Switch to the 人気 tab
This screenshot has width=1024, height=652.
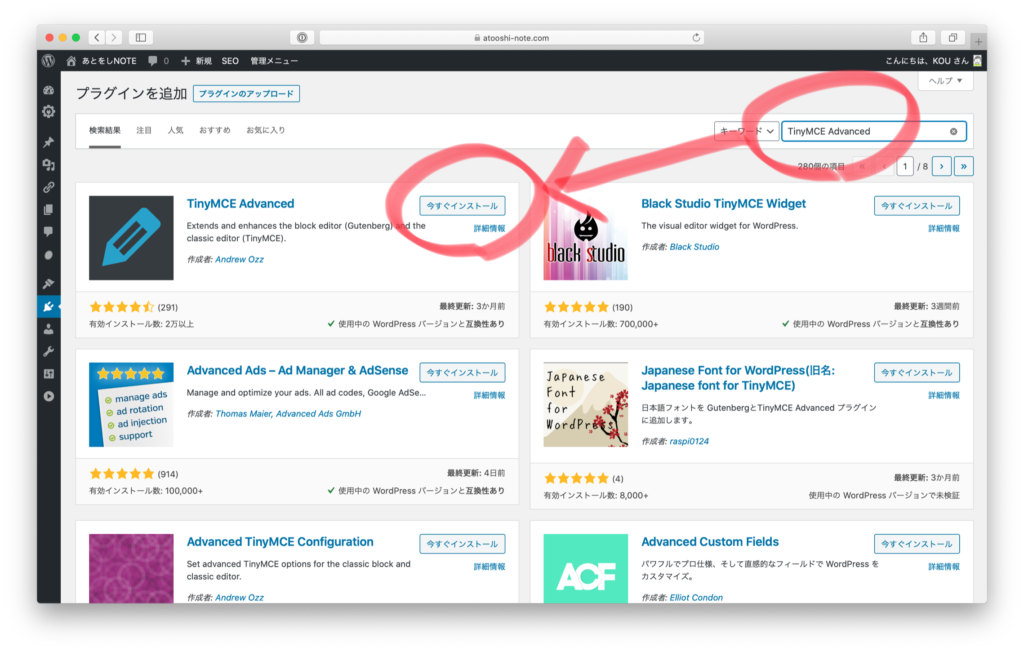point(175,130)
